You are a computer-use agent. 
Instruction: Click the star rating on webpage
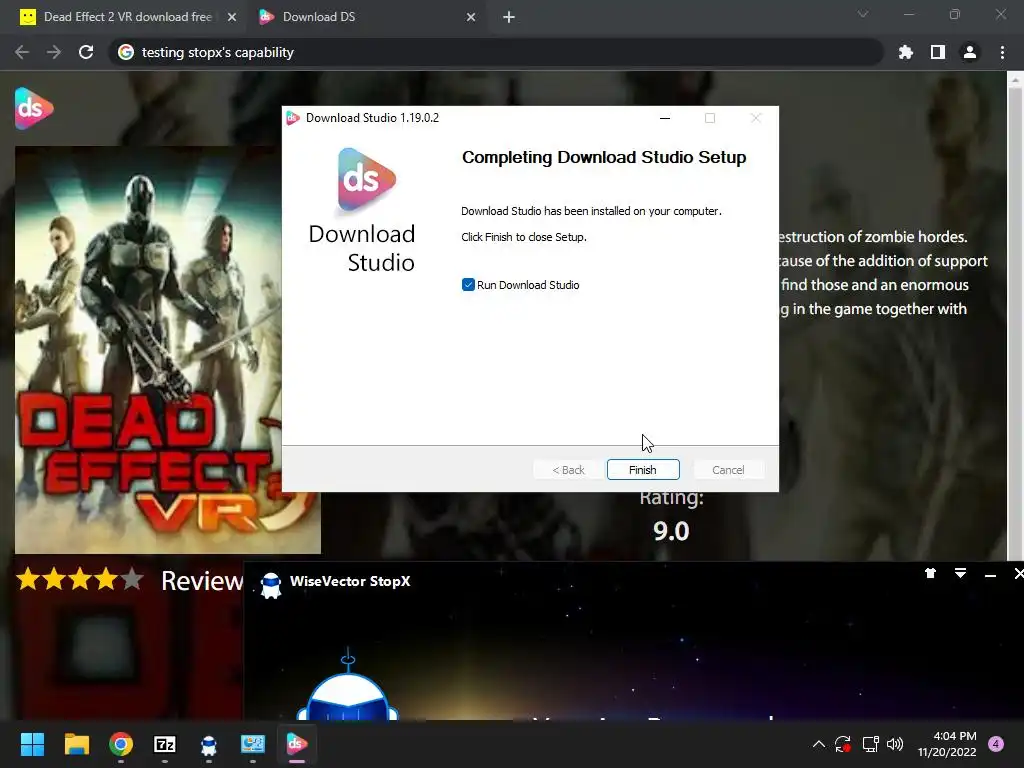pos(80,579)
